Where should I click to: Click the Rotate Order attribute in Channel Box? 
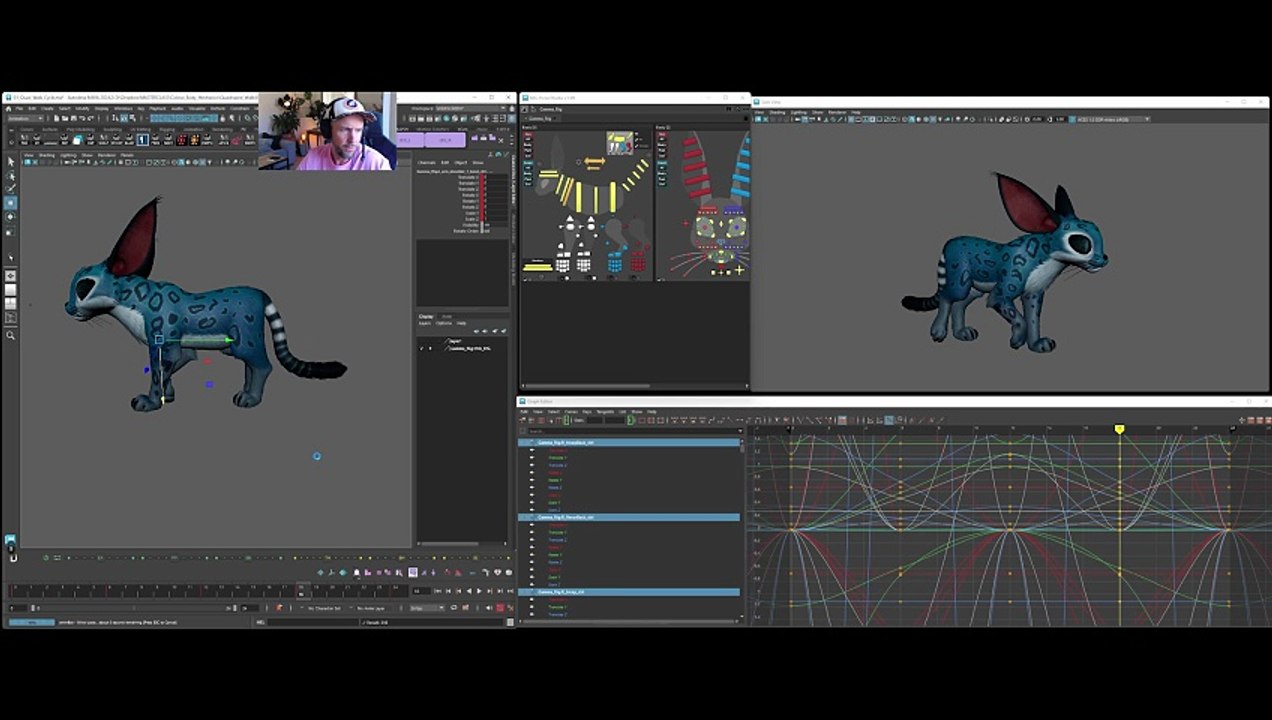tap(468, 231)
